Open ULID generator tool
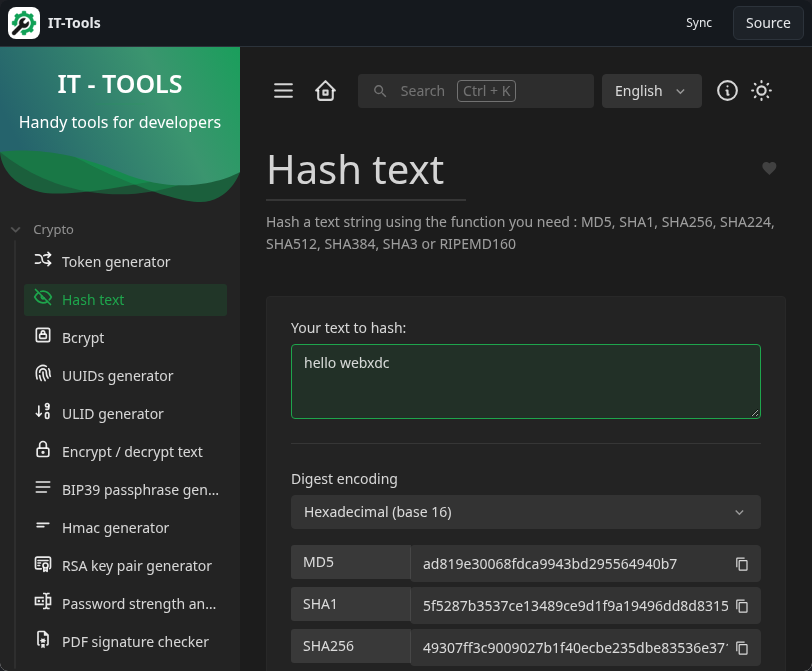Image resolution: width=812 pixels, height=671 pixels. coord(125,414)
